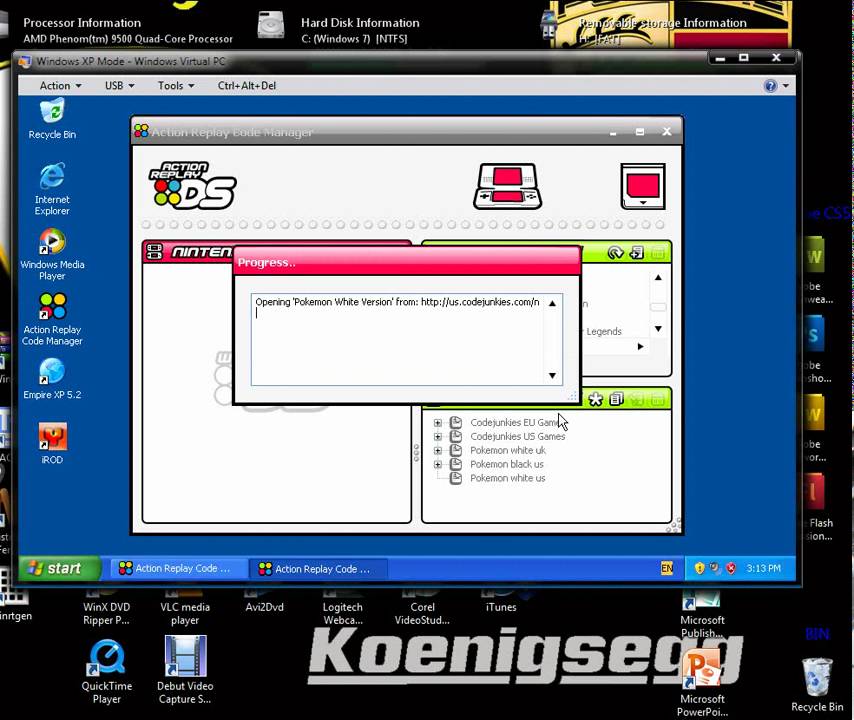Click the security shield tray icon
Screen dimensions: 854x720
(x=700, y=568)
